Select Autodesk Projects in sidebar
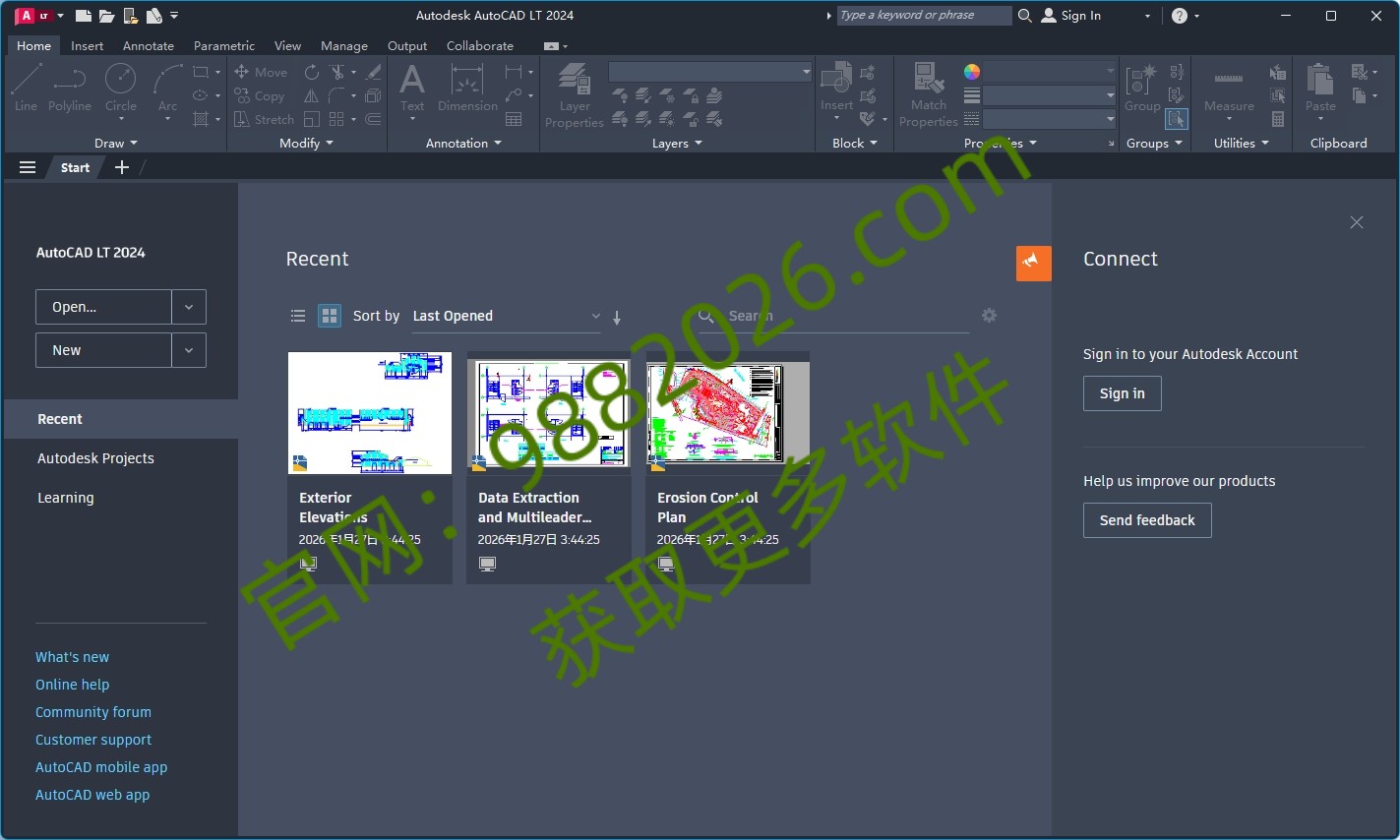This screenshot has height=840, width=1400. pyautogui.click(x=95, y=458)
